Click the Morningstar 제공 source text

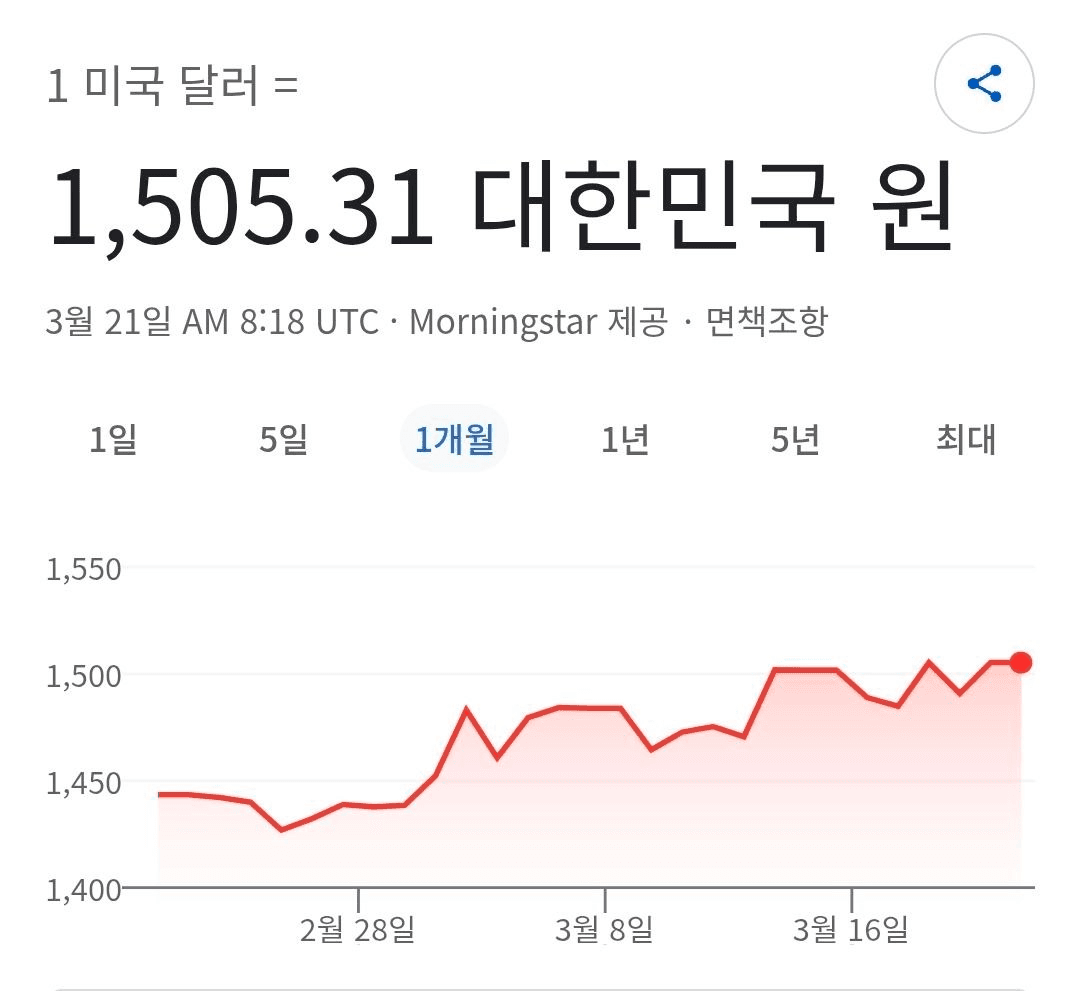pyautogui.click(x=538, y=323)
